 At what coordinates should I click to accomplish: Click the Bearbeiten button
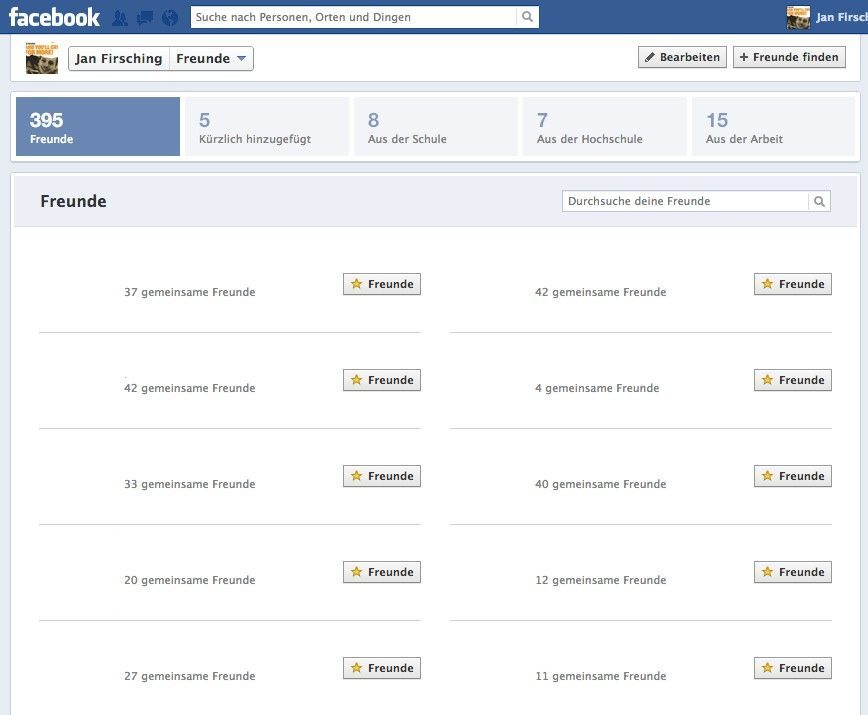coord(682,57)
